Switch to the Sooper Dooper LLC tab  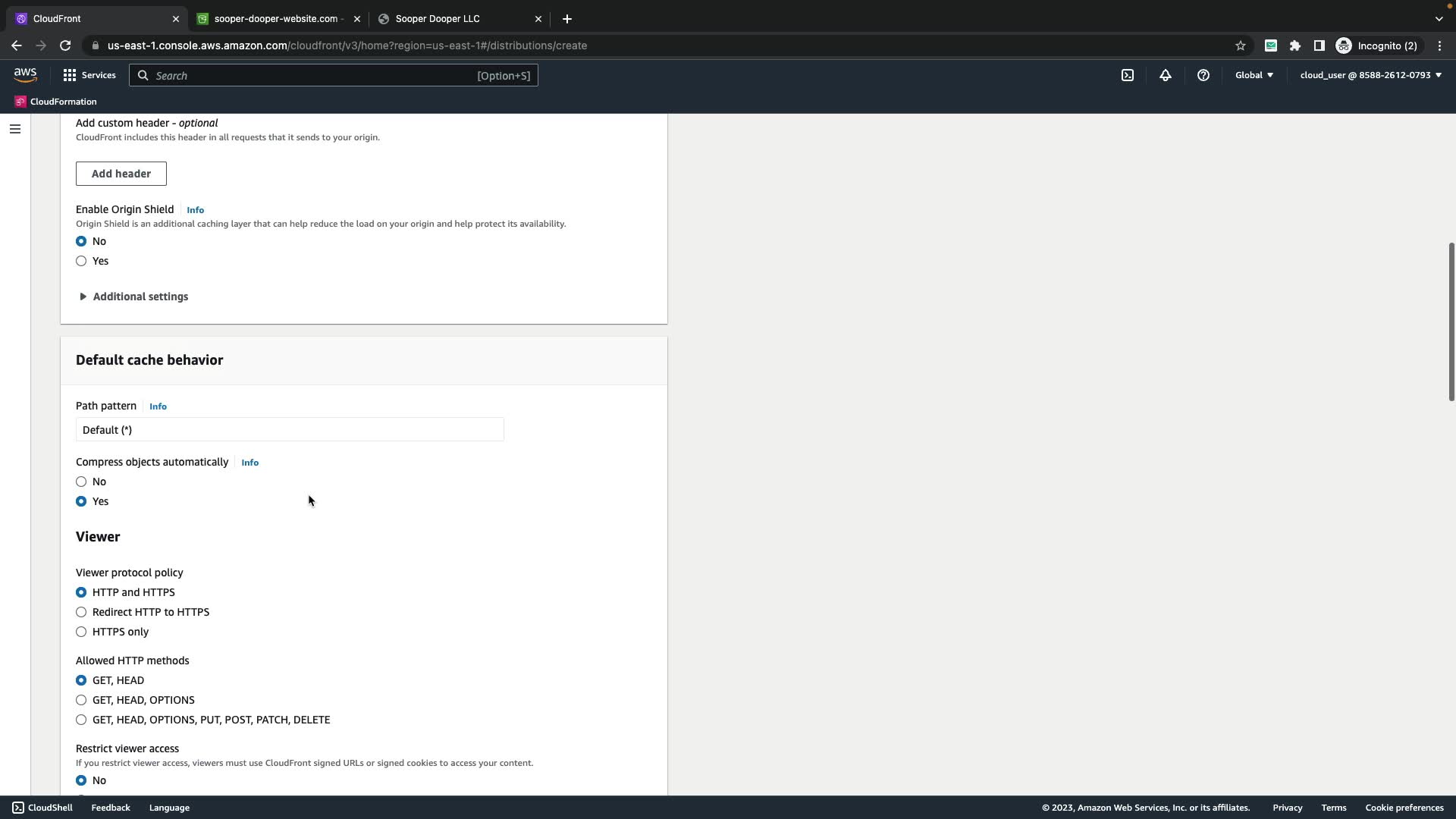point(438,19)
